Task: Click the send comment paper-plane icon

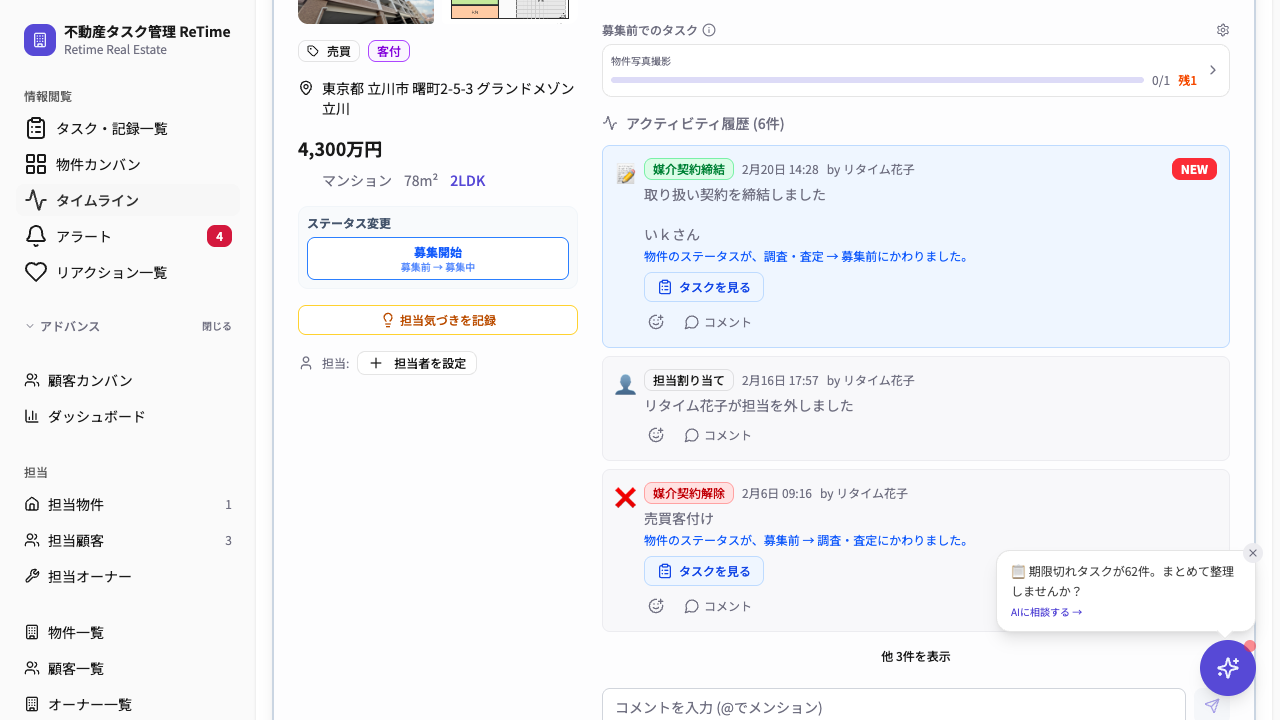Action: tap(1212, 706)
